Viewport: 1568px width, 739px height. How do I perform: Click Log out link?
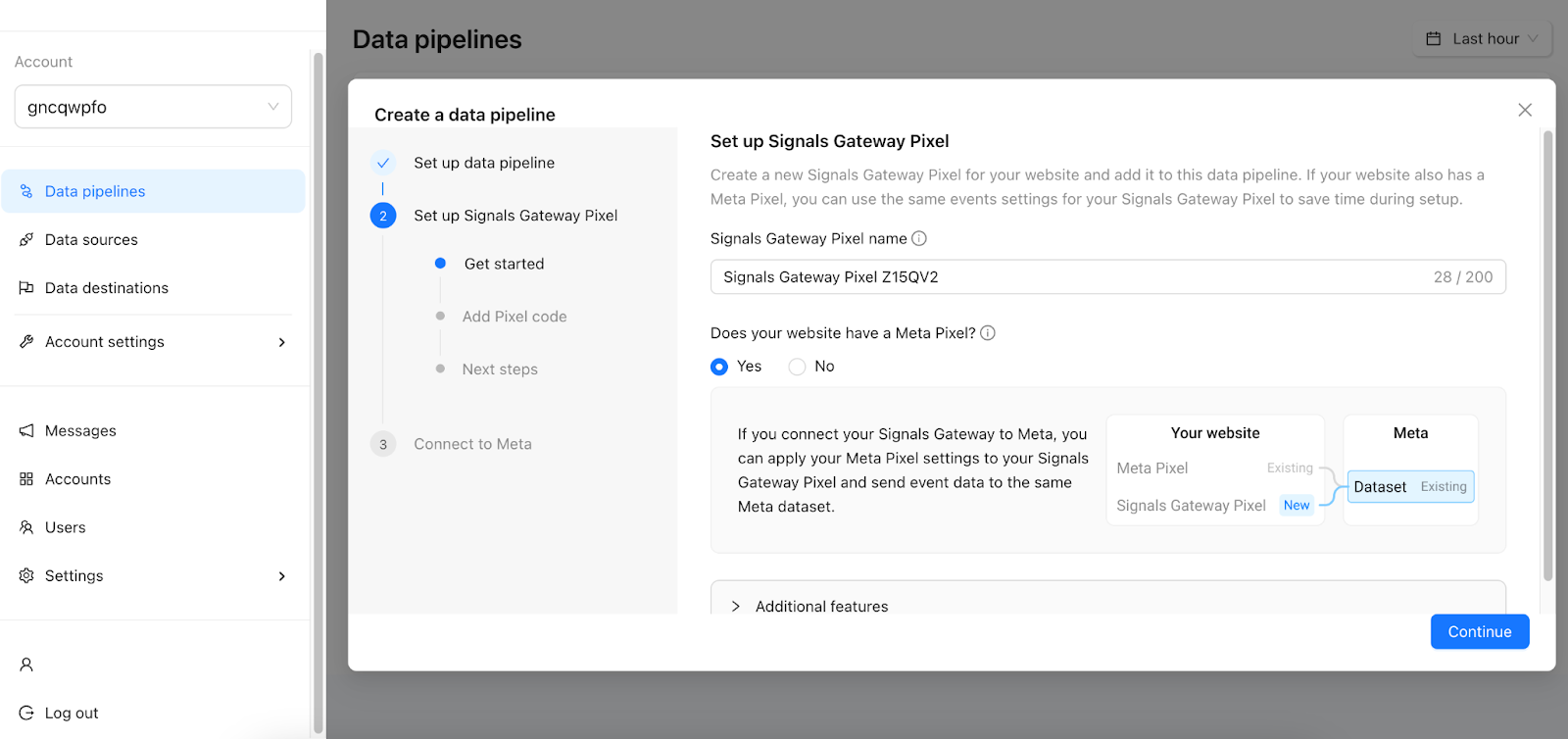72,713
